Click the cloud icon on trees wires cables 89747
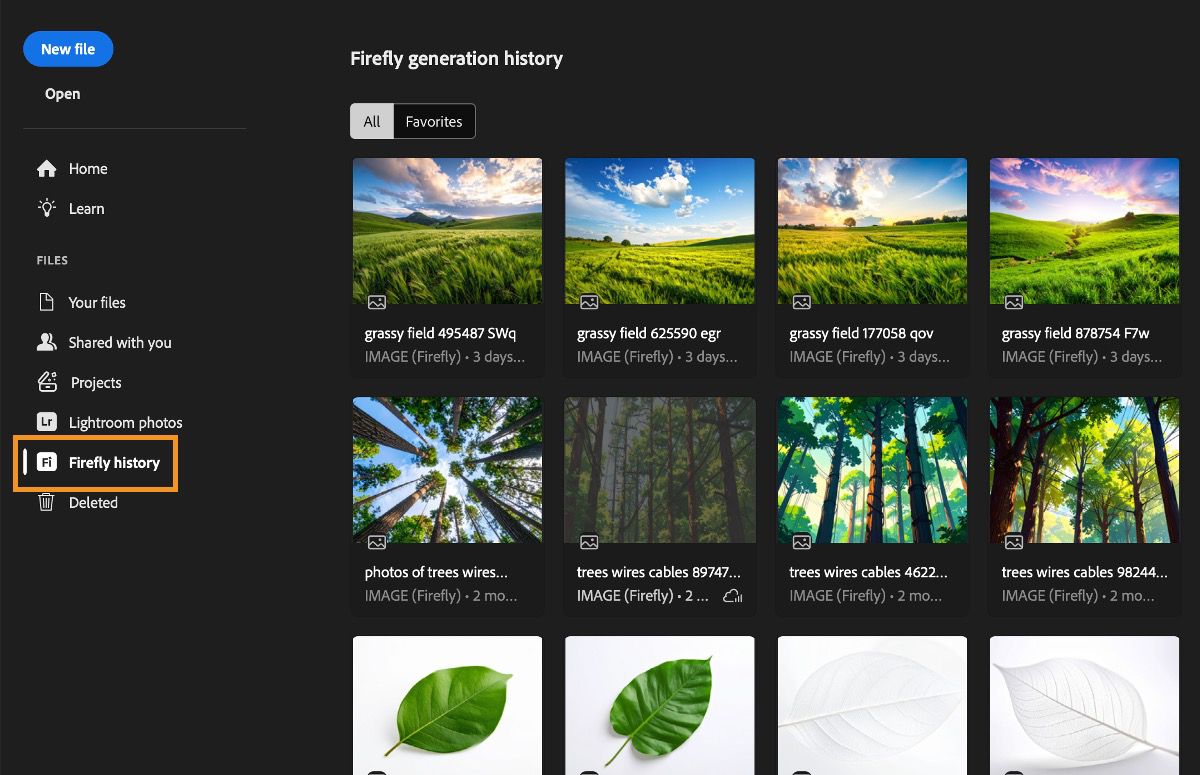 pyautogui.click(x=733, y=594)
